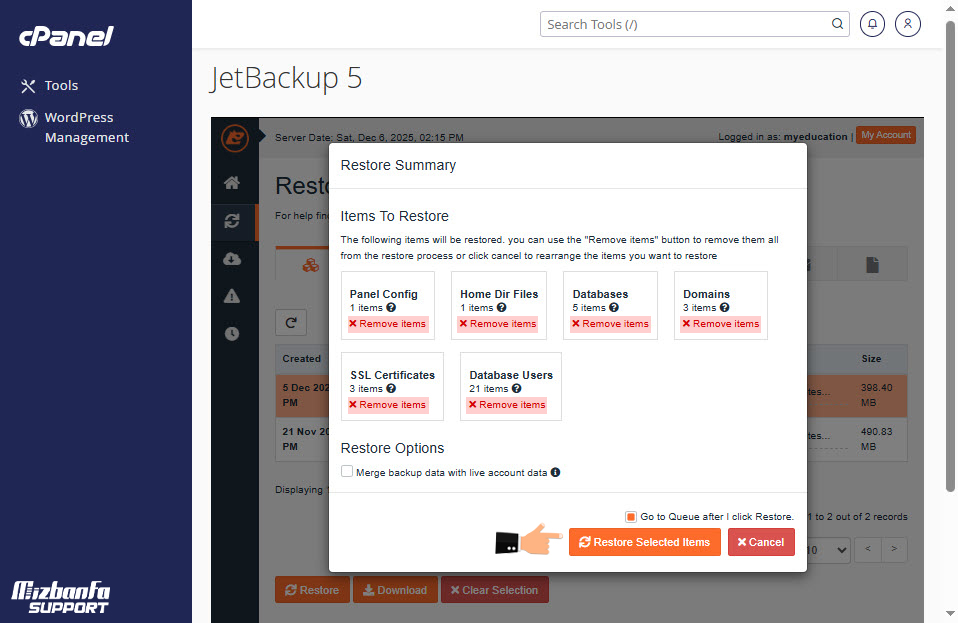The height and width of the screenshot is (623, 958).
Task: Open the Queue clock icon in sidebar
Action: (x=232, y=334)
